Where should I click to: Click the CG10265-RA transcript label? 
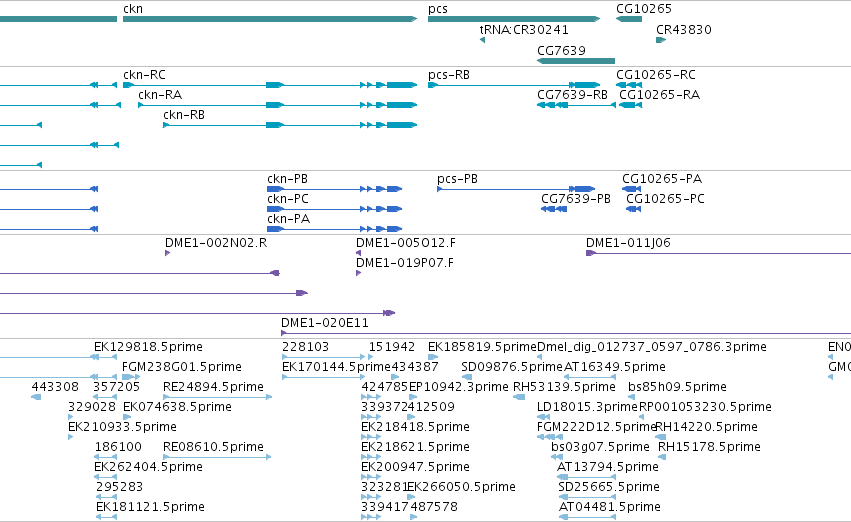(x=659, y=94)
